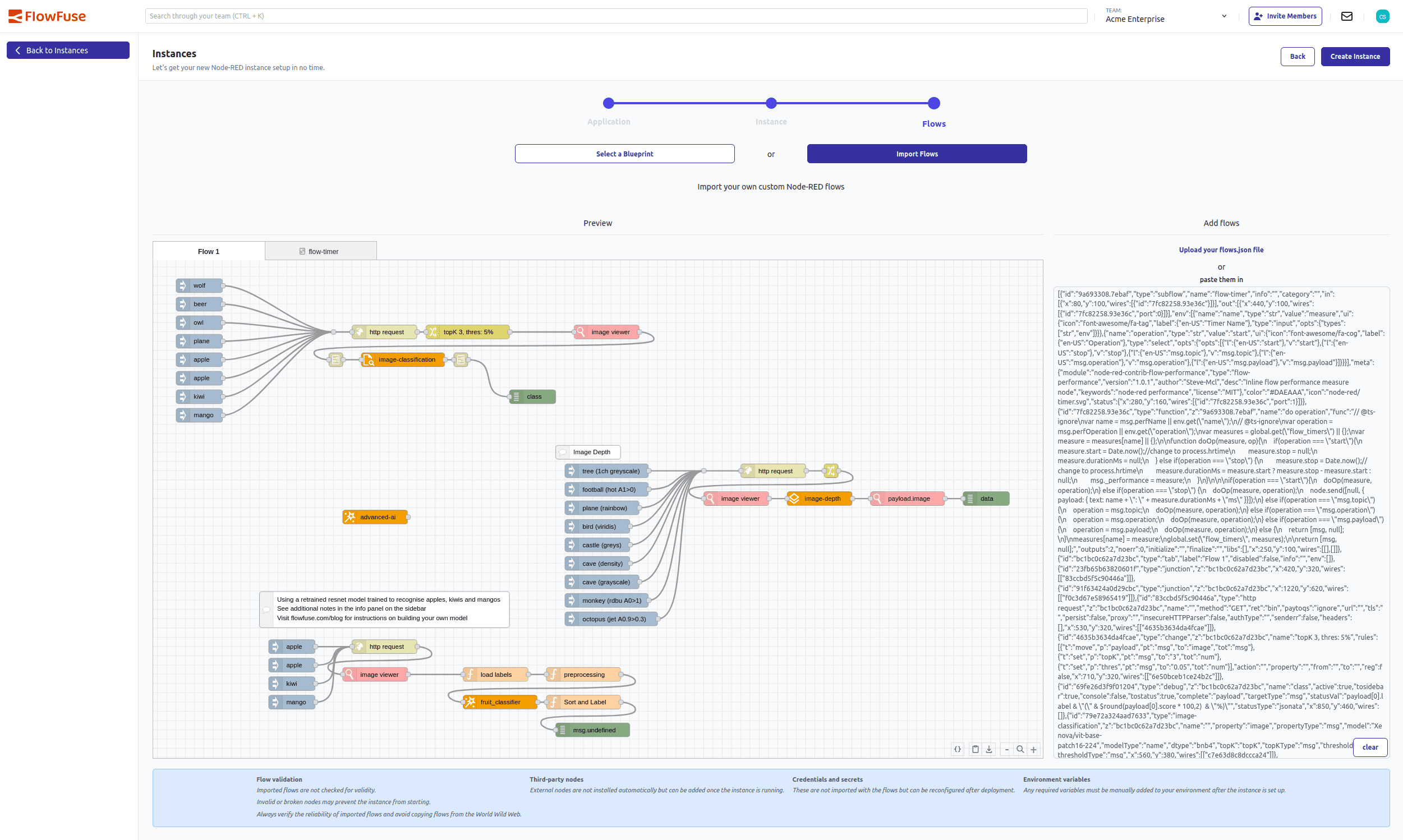The height and width of the screenshot is (840, 1403).
Task: Open the mail notifications icon
Action: click(x=1347, y=16)
